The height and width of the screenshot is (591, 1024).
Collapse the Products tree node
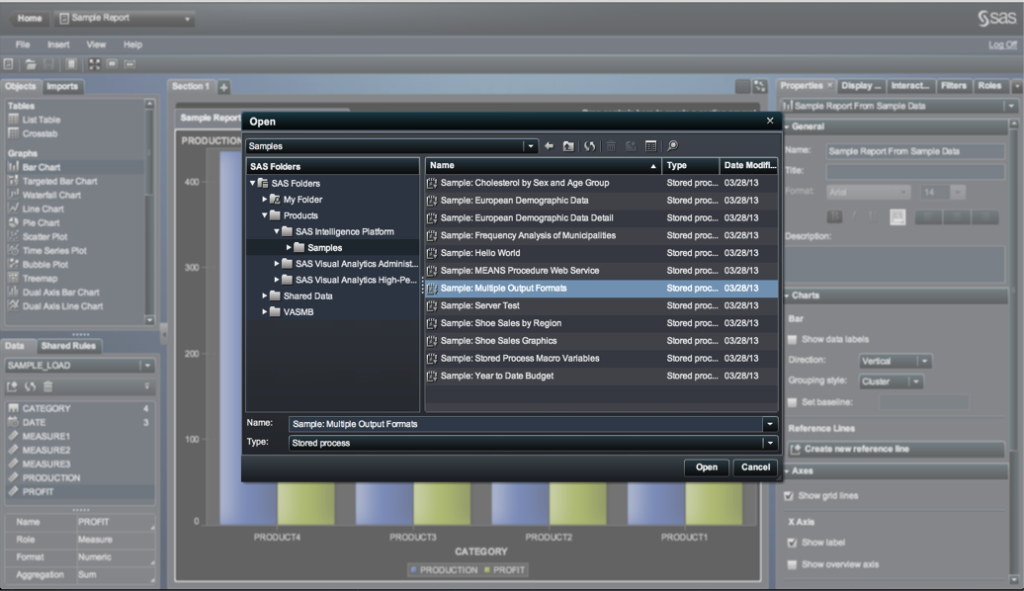click(x=264, y=216)
